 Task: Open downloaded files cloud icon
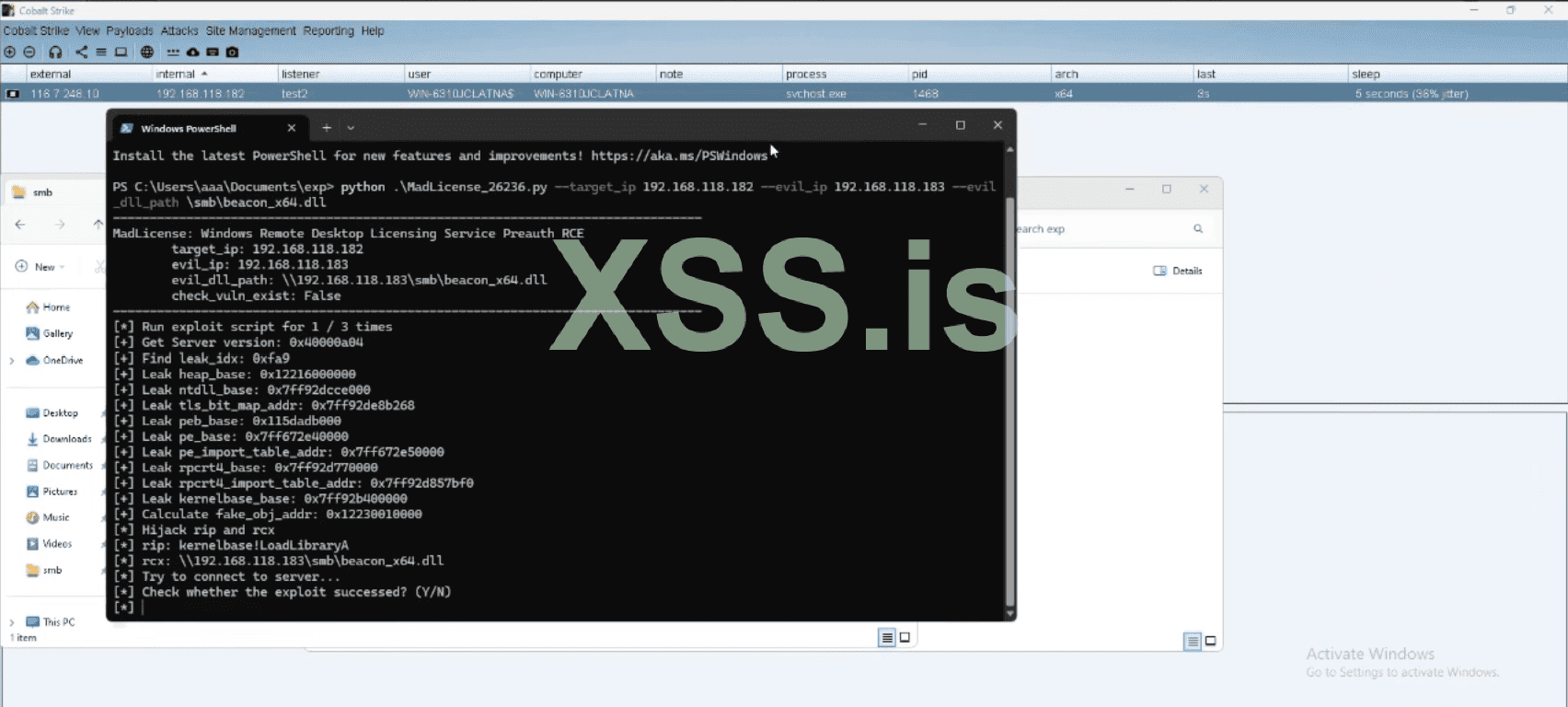coord(192,52)
